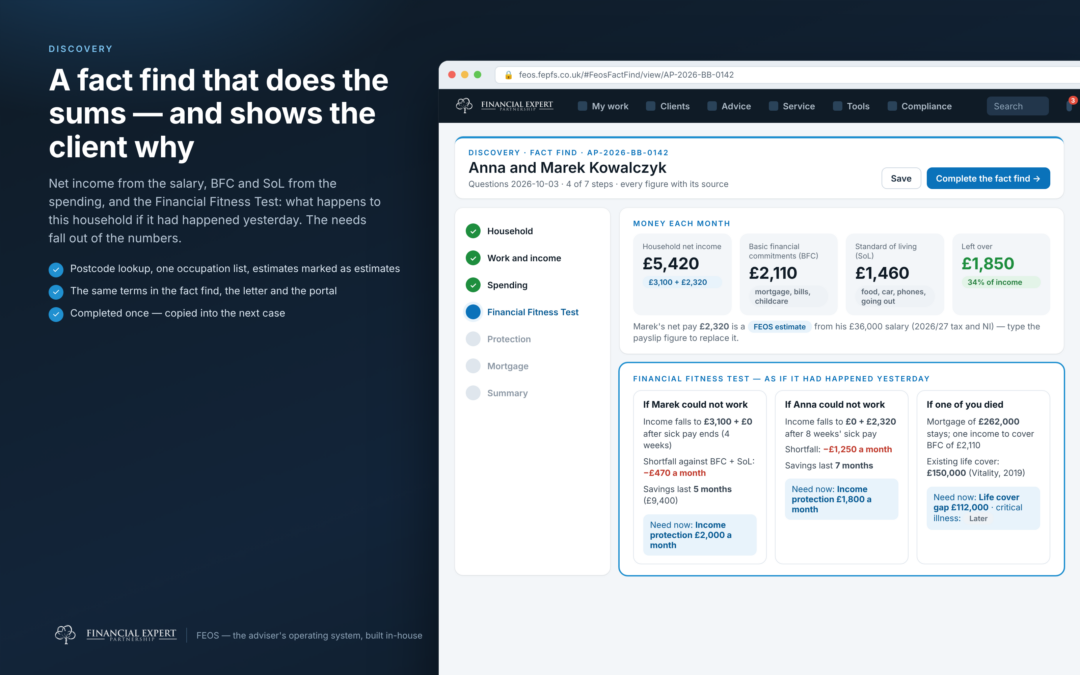
Task: Click the FEOS estimate badge
Action: click(779, 327)
